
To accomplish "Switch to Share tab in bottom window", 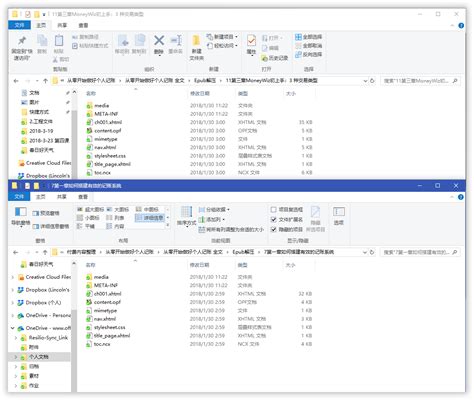I will pyautogui.click(x=62, y=197).
